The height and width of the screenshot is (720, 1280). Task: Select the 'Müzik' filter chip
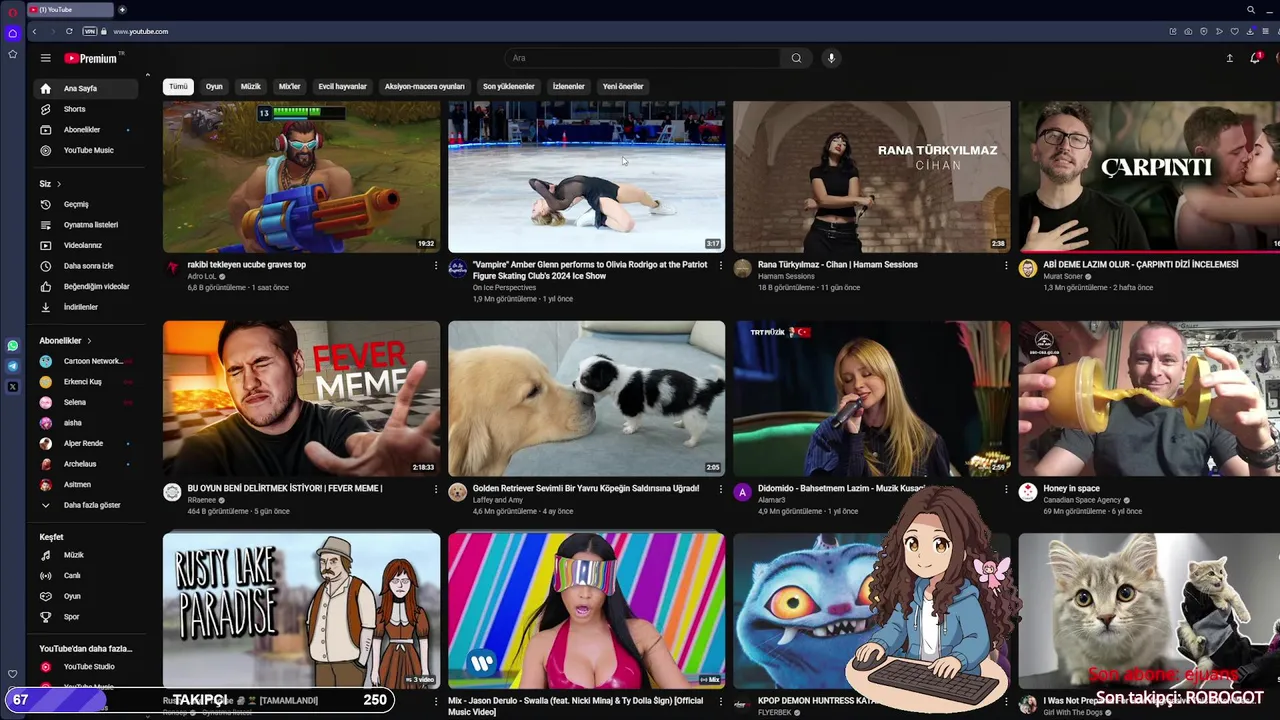point(250,86)
